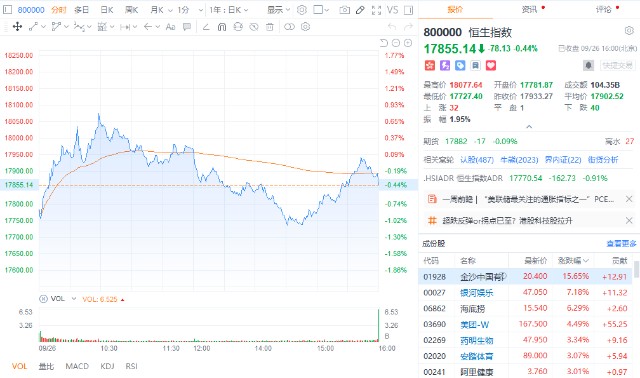Open the 显示 display dropdown
640x378 pixels.
[x=278, y=10]
